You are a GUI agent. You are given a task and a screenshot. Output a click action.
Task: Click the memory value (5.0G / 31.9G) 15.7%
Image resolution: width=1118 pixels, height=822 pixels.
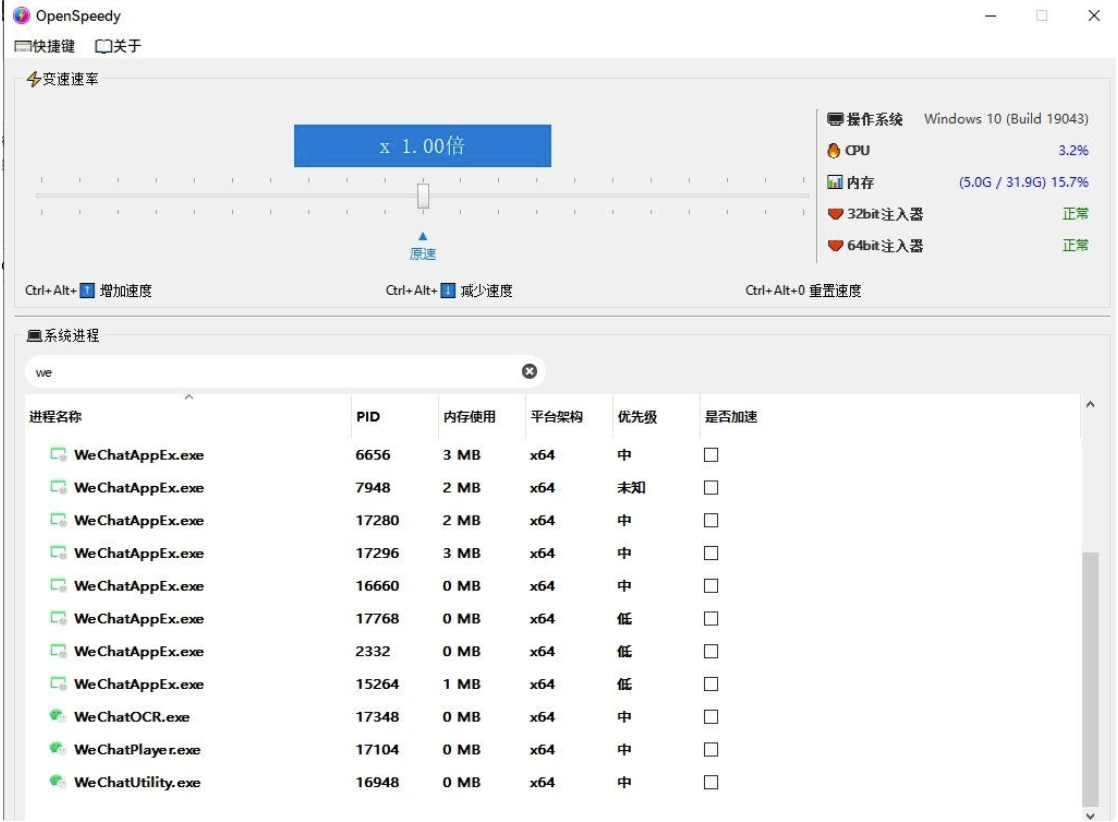click(x=1024, y=182)
